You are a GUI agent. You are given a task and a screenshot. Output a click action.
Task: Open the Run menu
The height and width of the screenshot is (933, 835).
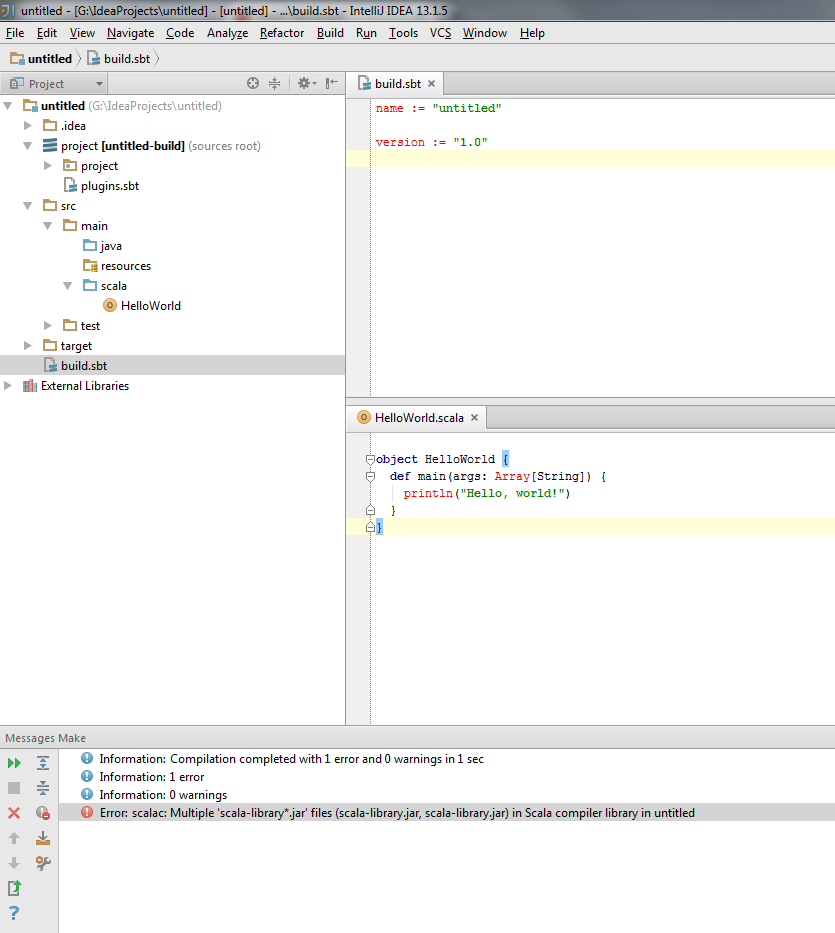tap(366, 33)
